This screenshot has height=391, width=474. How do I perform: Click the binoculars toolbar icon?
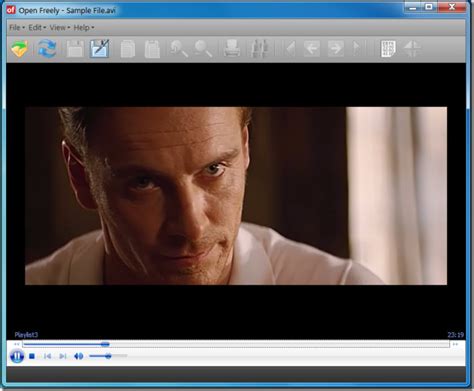(259, 49)
